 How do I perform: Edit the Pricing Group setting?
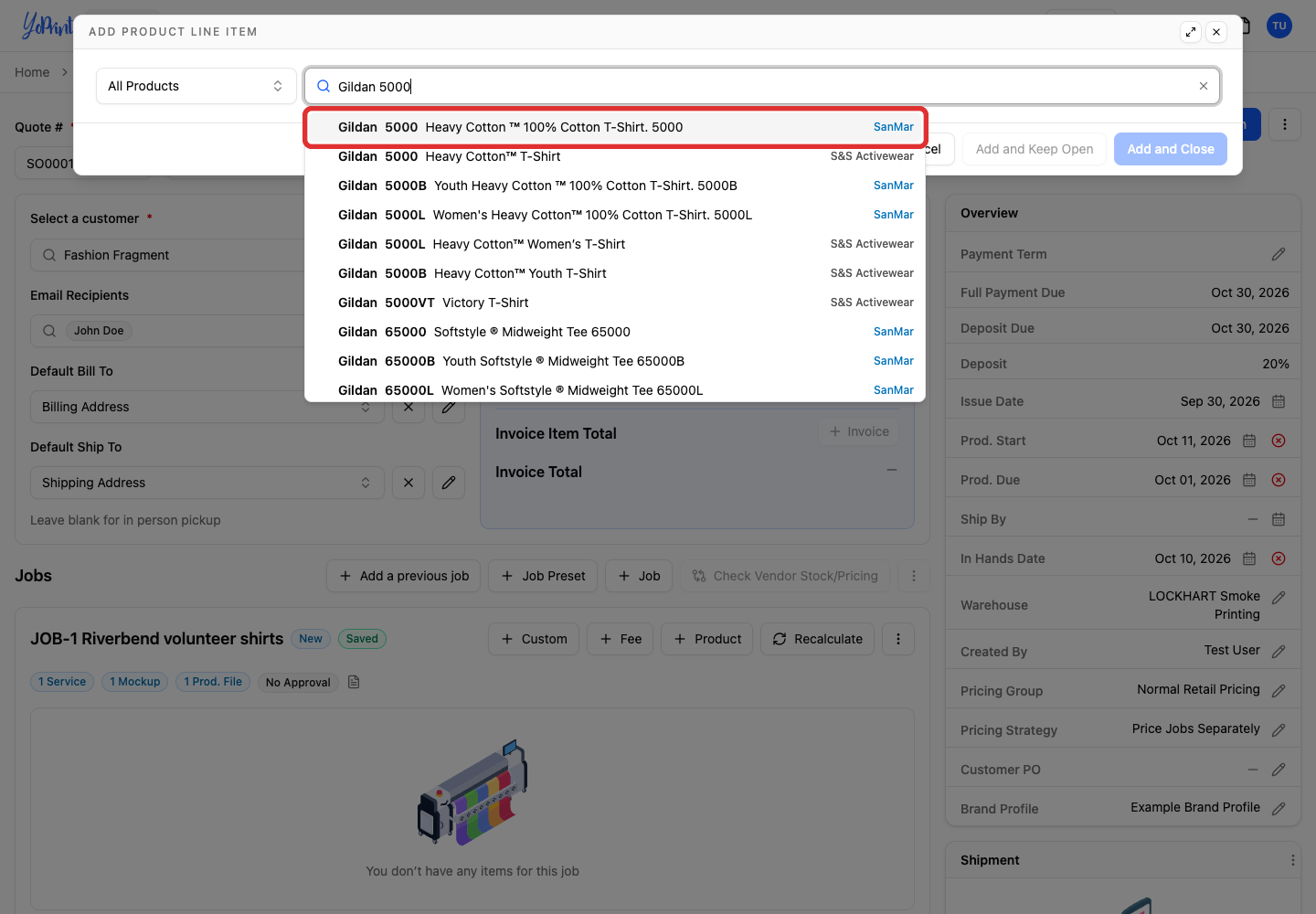1279,691
